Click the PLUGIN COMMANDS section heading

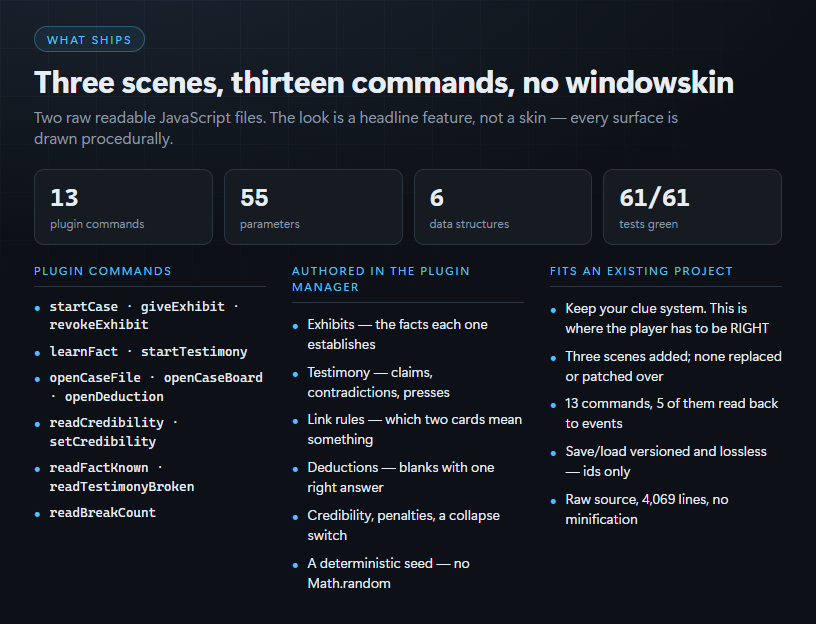[103, 271]
